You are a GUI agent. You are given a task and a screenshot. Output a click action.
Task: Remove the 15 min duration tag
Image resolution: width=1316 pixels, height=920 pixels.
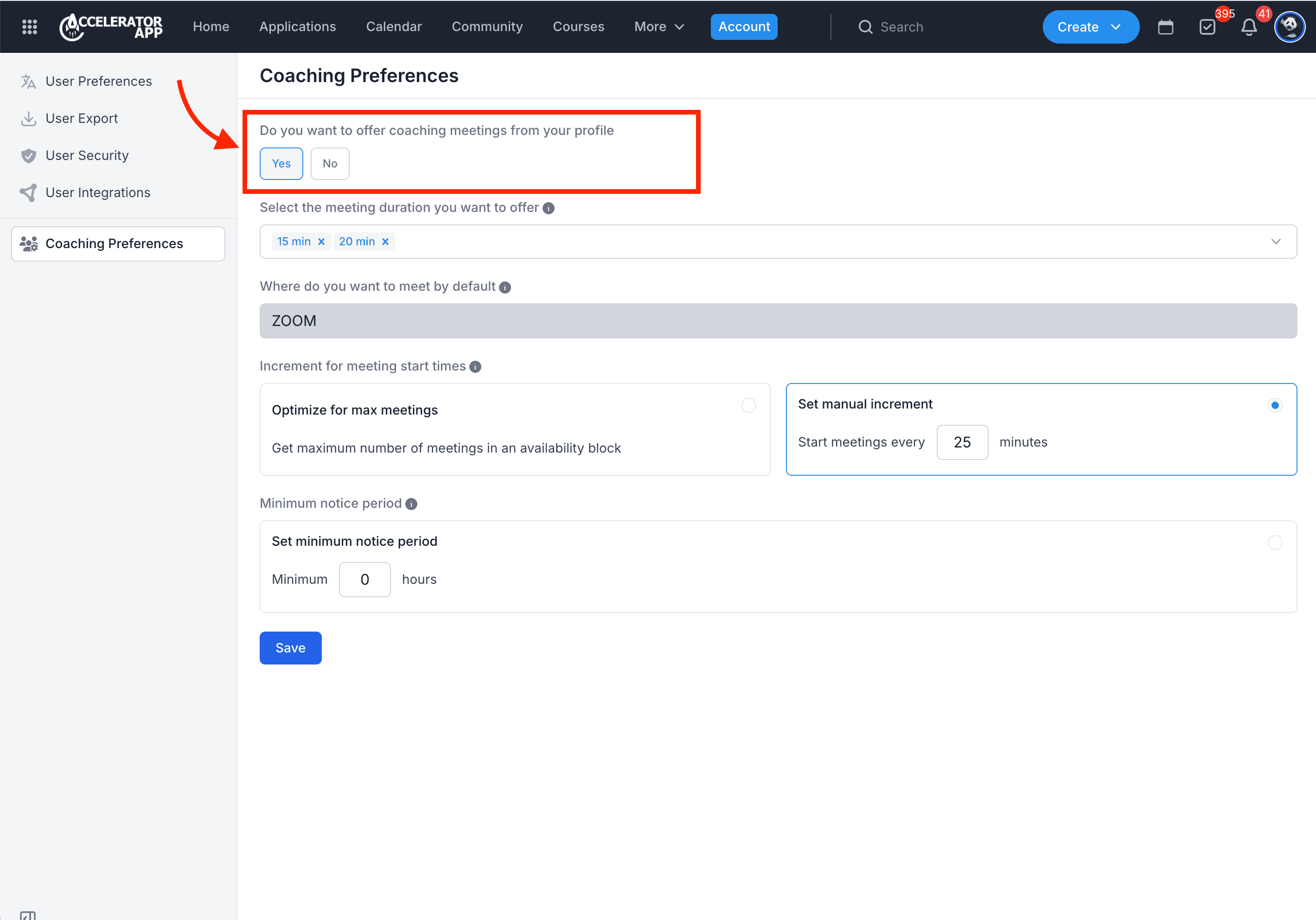[x=321, y=241]
